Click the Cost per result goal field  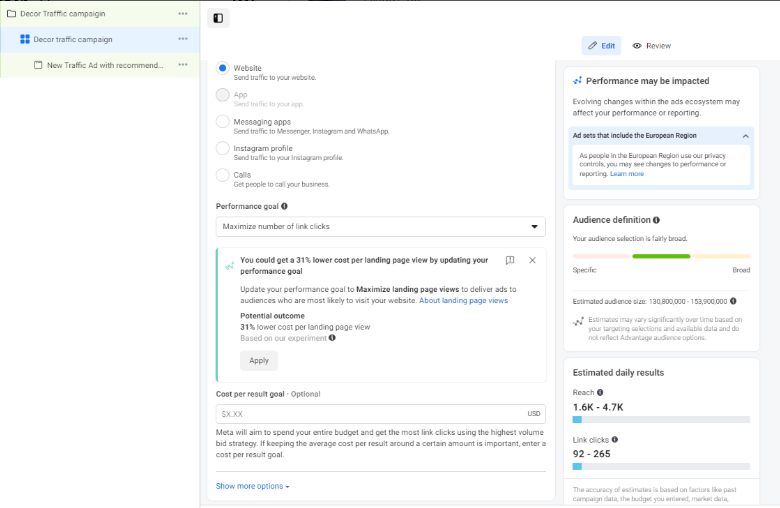tap(370, 413)
